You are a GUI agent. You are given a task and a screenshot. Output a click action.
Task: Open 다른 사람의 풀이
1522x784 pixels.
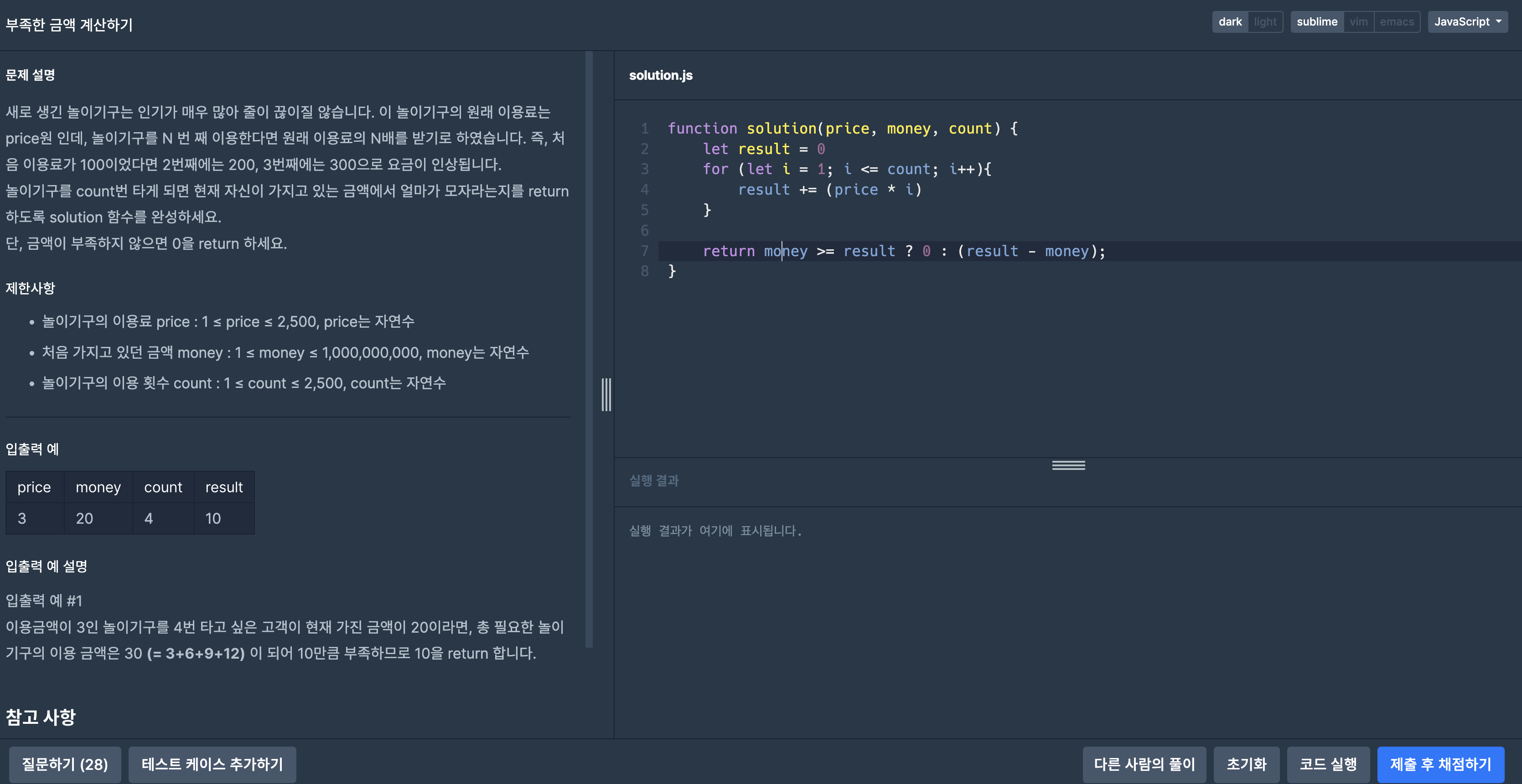click(1144, 764)
